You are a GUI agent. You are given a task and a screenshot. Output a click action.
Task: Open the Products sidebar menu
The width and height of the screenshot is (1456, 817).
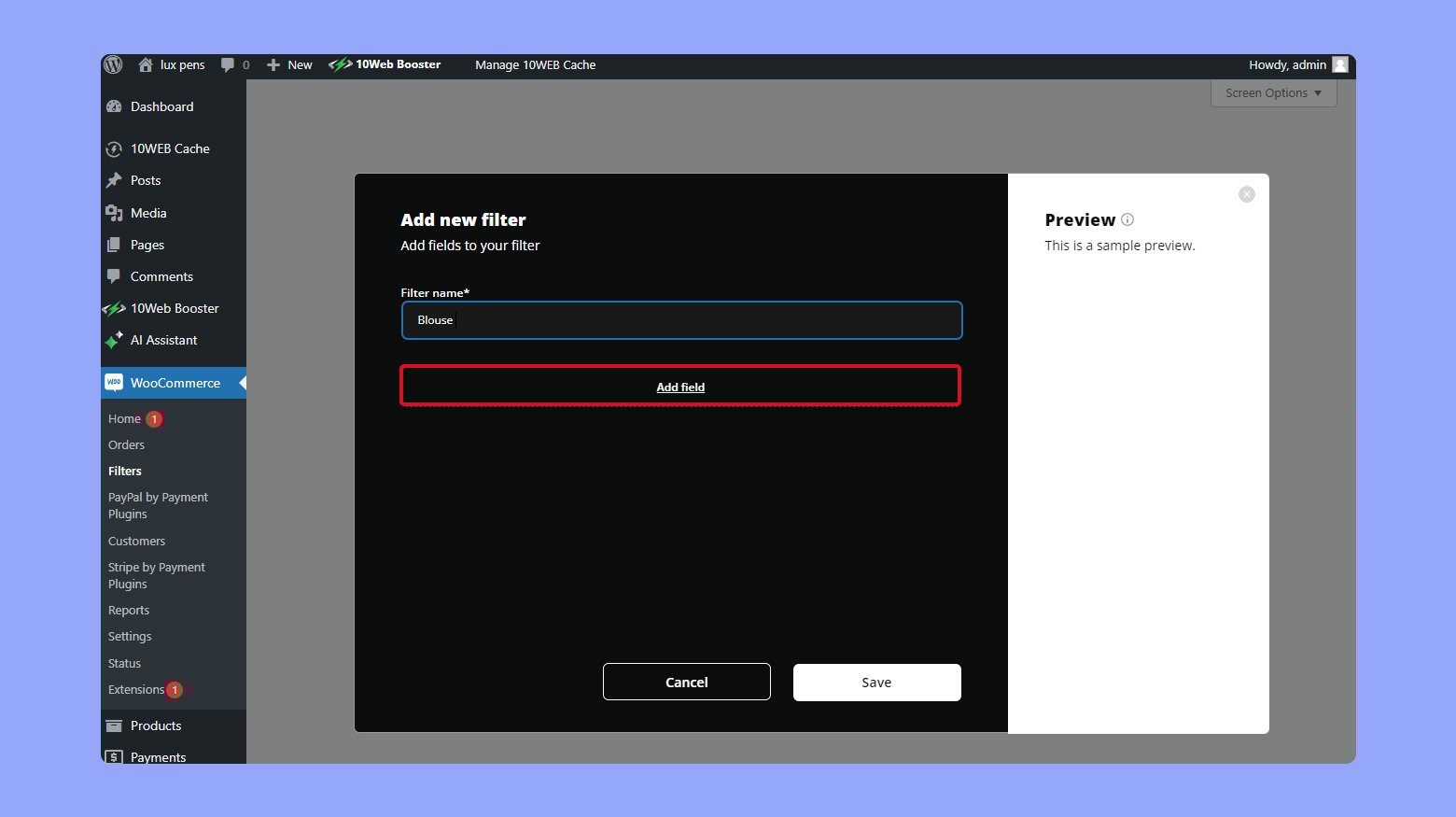(x=155, y=725)
